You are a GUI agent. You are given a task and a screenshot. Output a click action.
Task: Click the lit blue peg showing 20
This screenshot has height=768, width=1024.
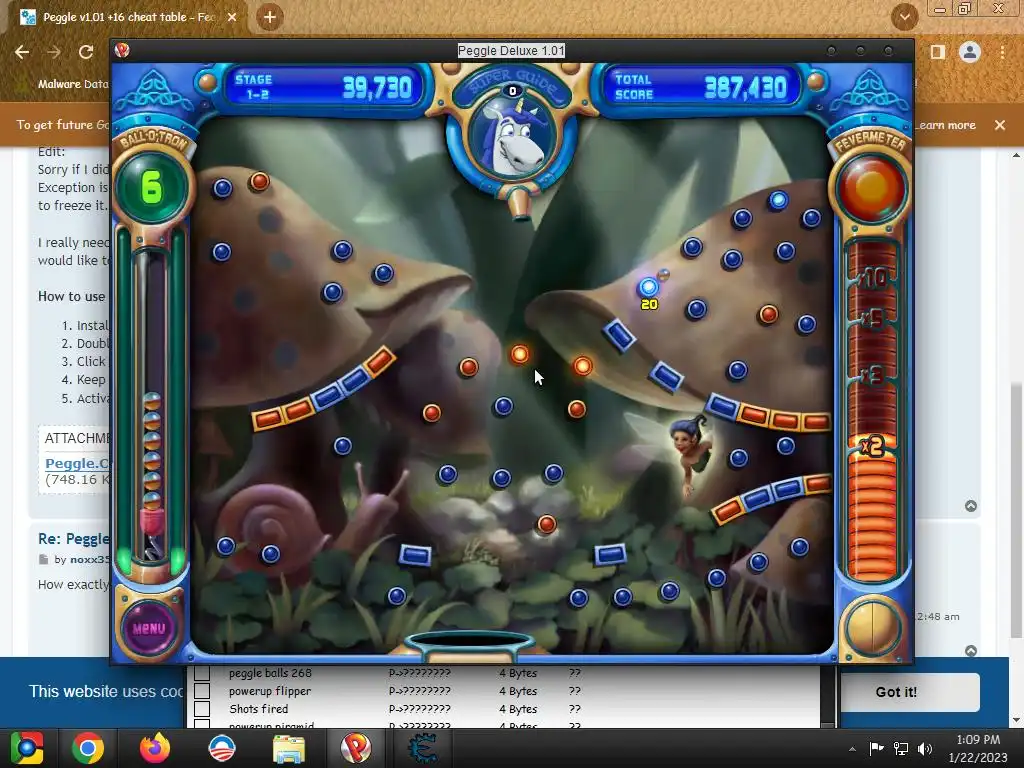tap(648, 287)
